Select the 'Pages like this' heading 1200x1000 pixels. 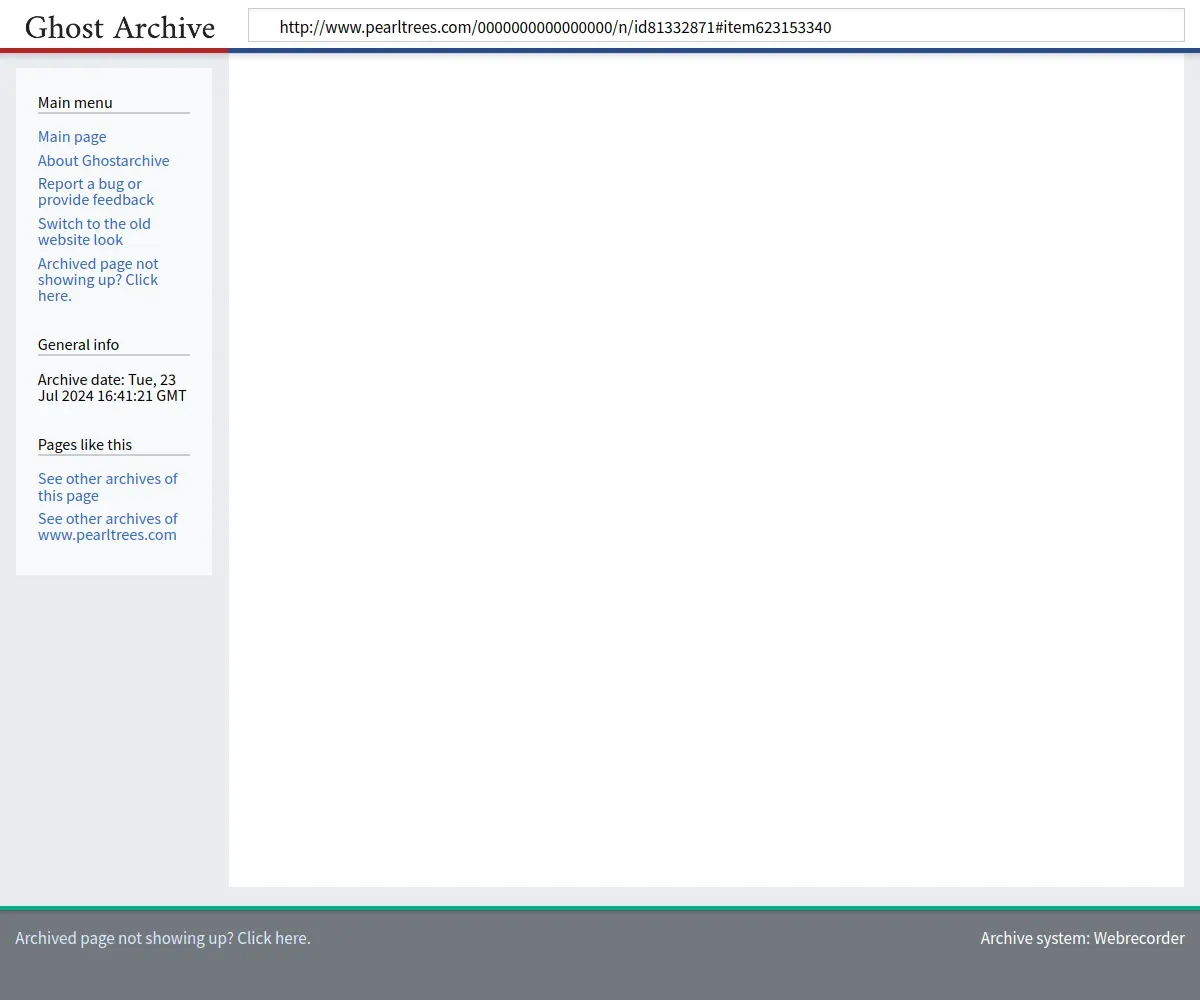pyautogui.click(x=85, y=445)
